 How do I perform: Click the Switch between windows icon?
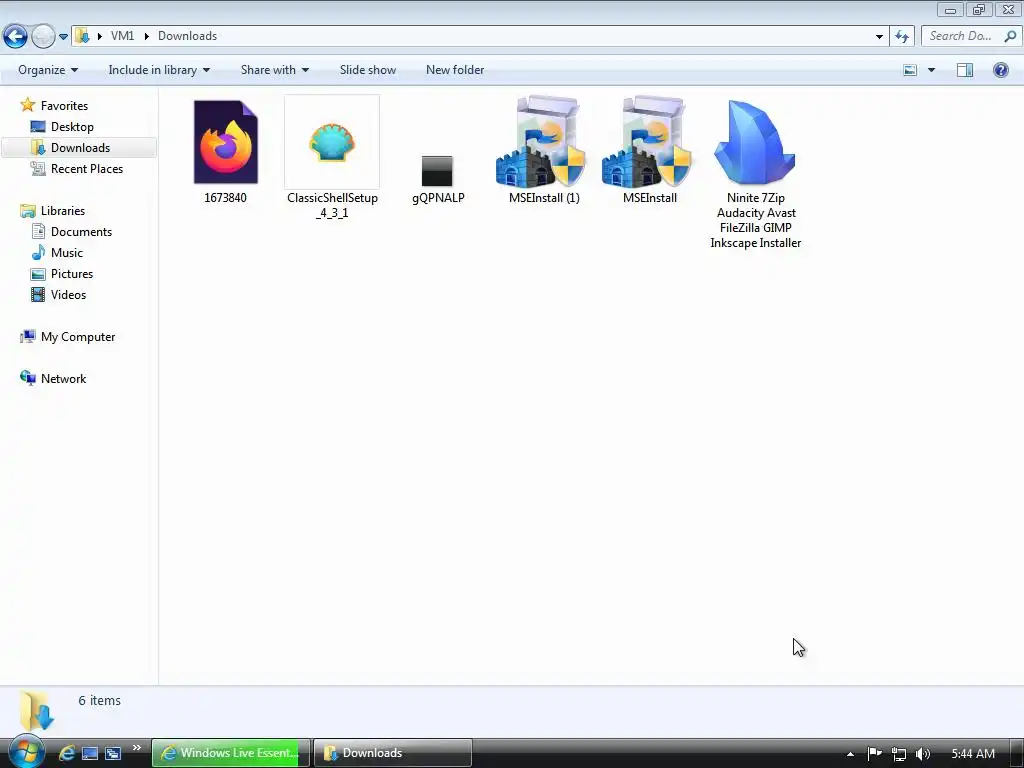pyautogui.click(x=113, y=753)
